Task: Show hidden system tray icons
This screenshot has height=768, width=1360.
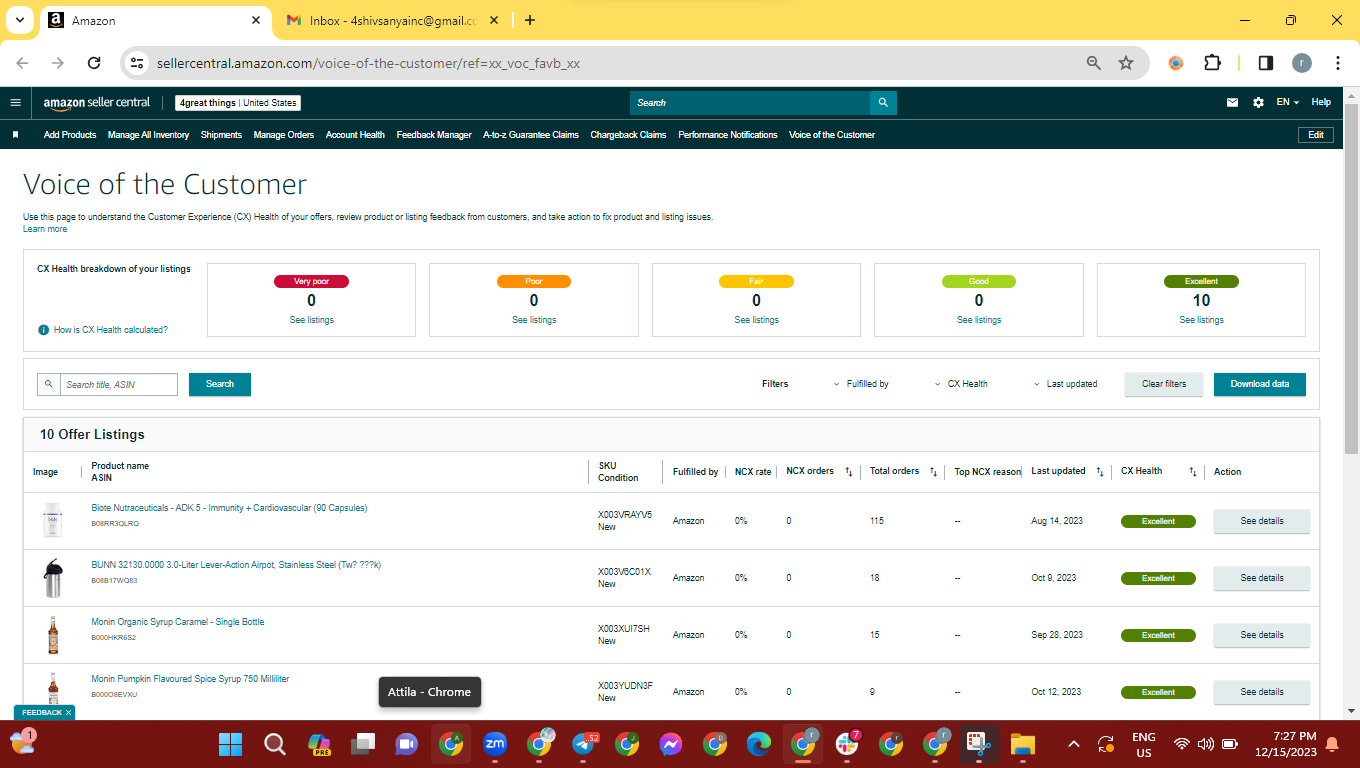Action: pyautogui.click(x=1074, y=743)
